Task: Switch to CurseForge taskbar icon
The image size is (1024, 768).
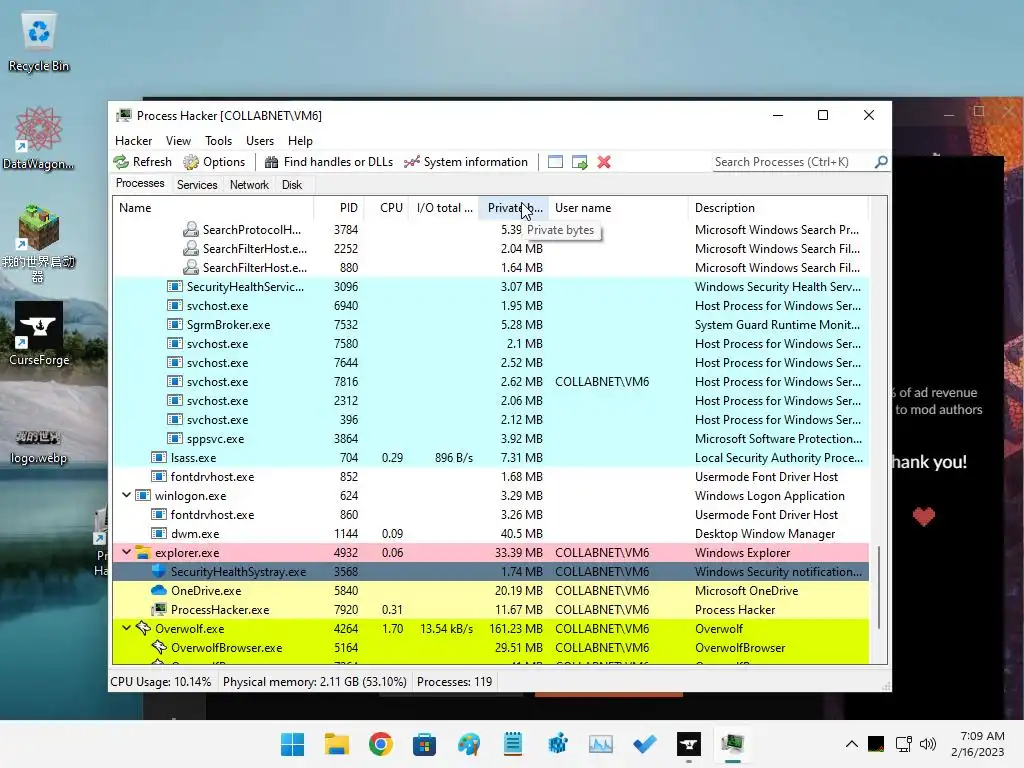Action: click(x=689, y=744)
